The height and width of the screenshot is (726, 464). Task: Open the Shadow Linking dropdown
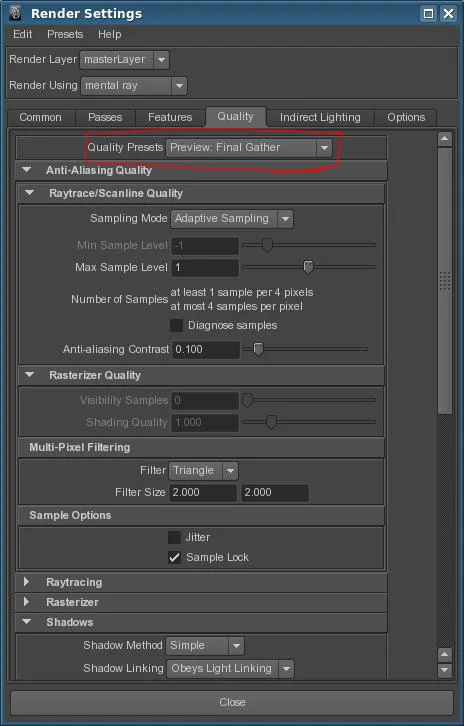point(230,669)
